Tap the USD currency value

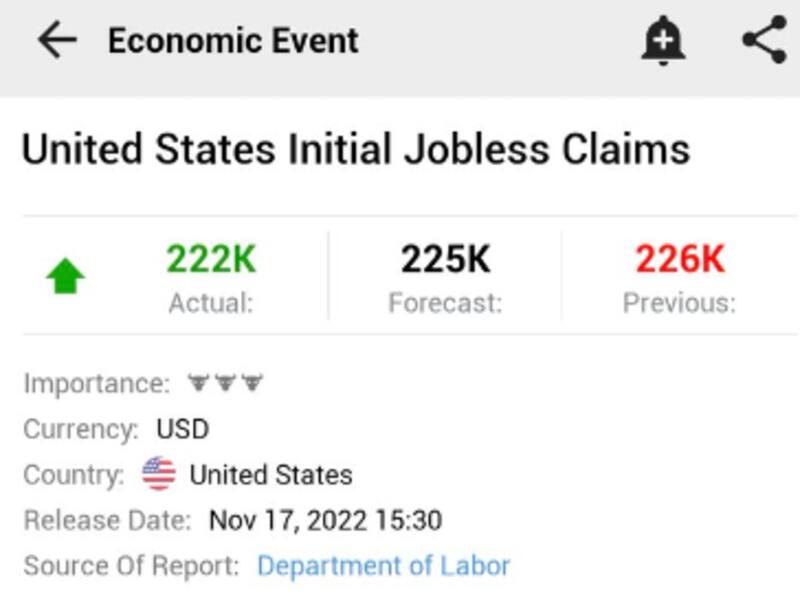(183, 429)
